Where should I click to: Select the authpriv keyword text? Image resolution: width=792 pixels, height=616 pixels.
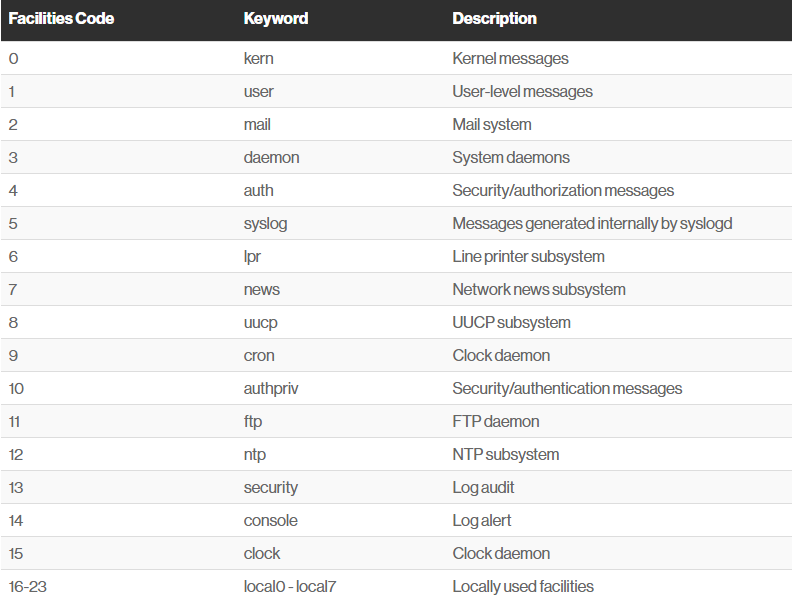point(271,388)
